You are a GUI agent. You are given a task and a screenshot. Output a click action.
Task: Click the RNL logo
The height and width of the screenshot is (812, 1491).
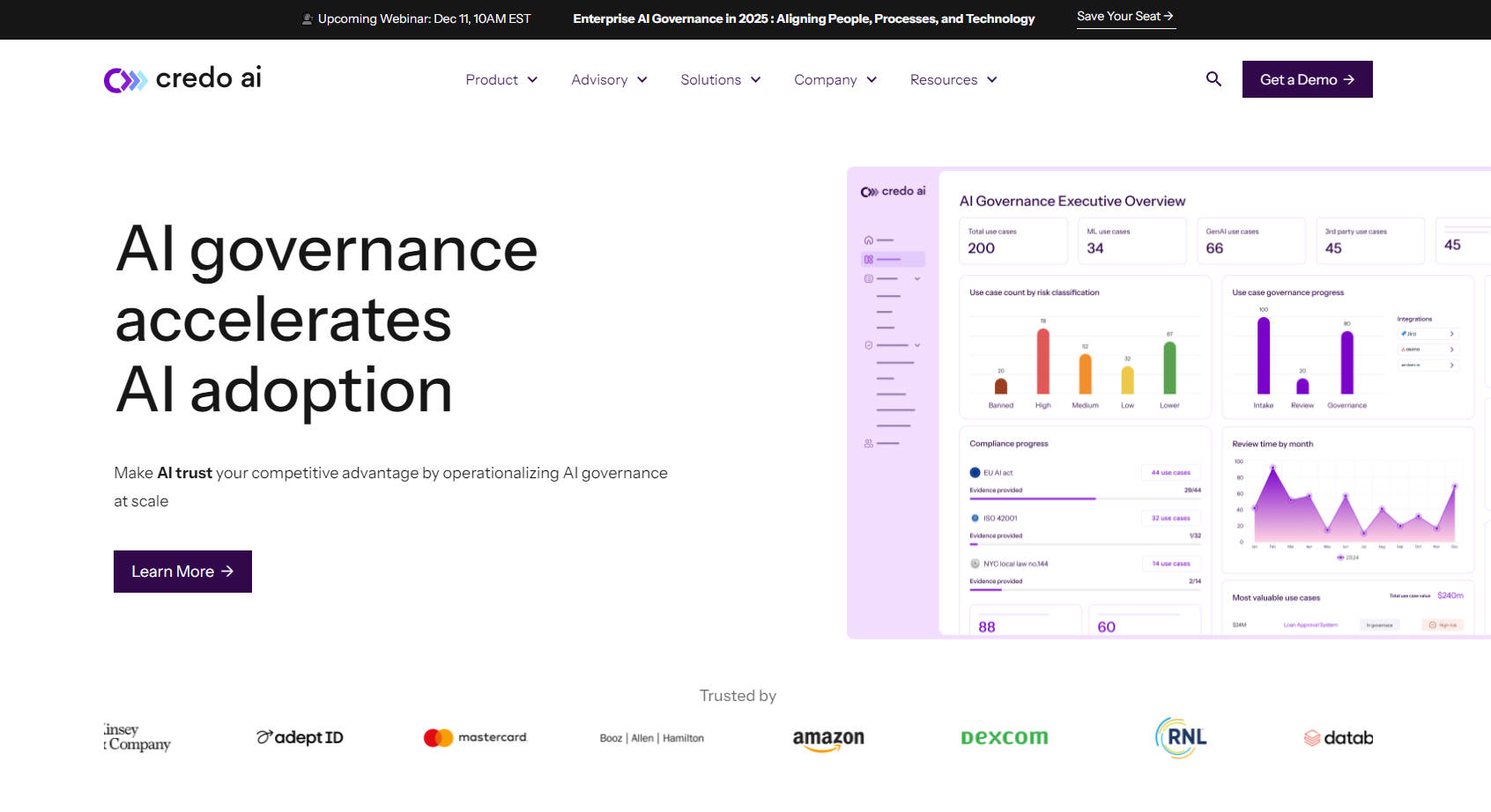coord(1181,738)
